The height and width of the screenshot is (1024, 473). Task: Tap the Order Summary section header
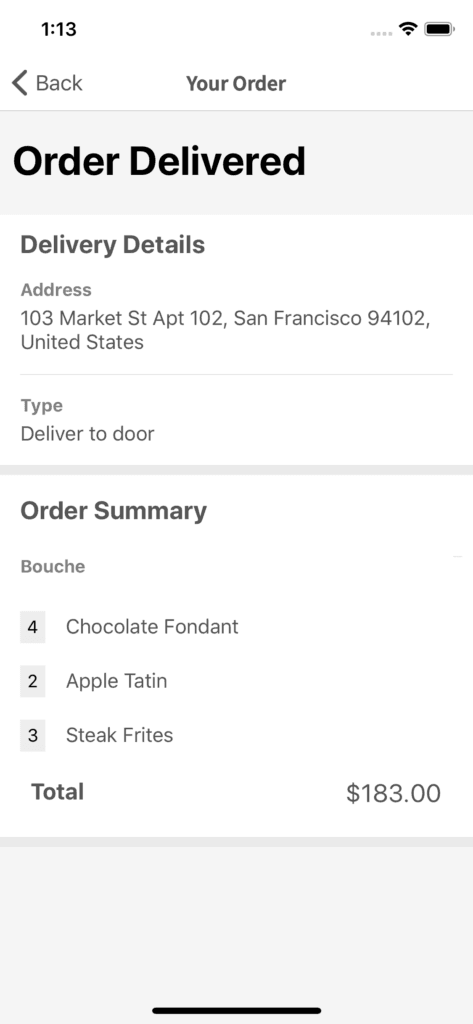(114, 511)
